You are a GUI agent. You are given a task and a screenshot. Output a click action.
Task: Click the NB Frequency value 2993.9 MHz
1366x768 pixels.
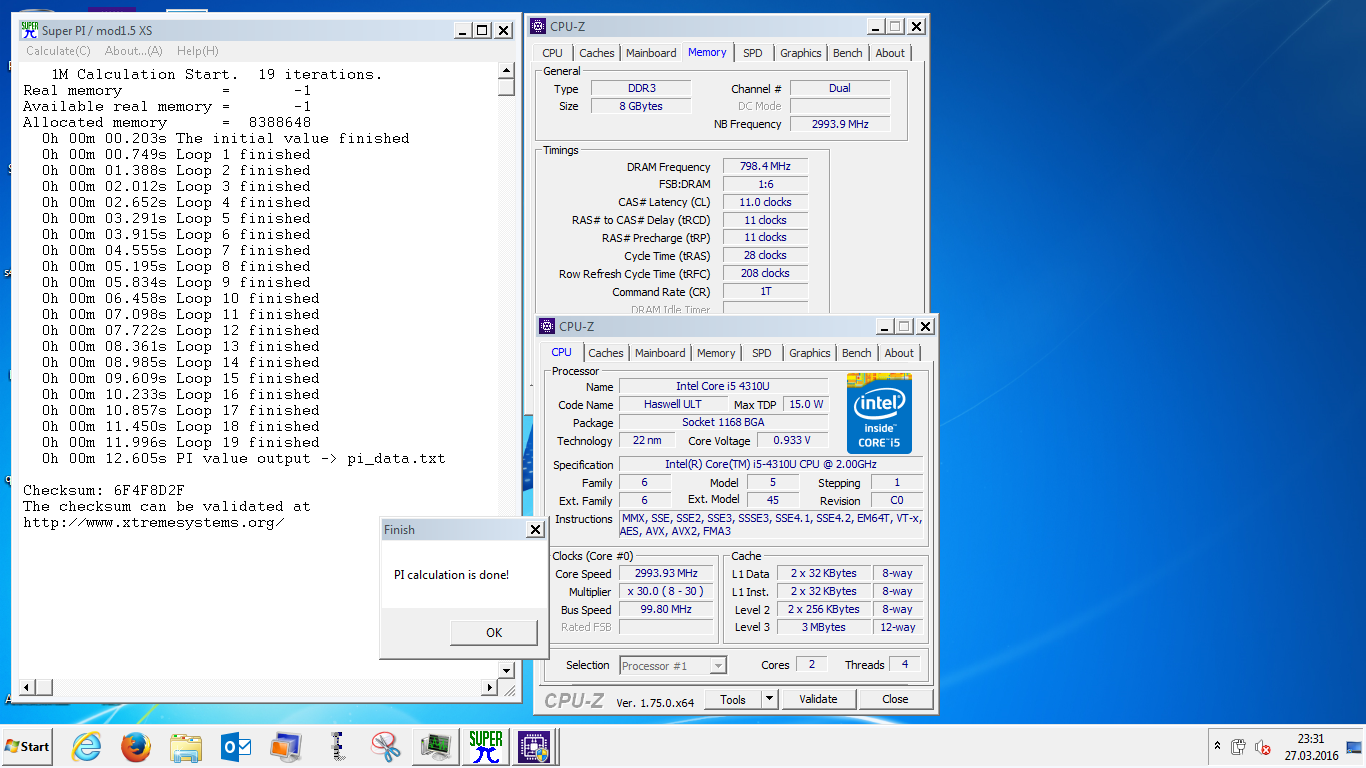(840, 124)
